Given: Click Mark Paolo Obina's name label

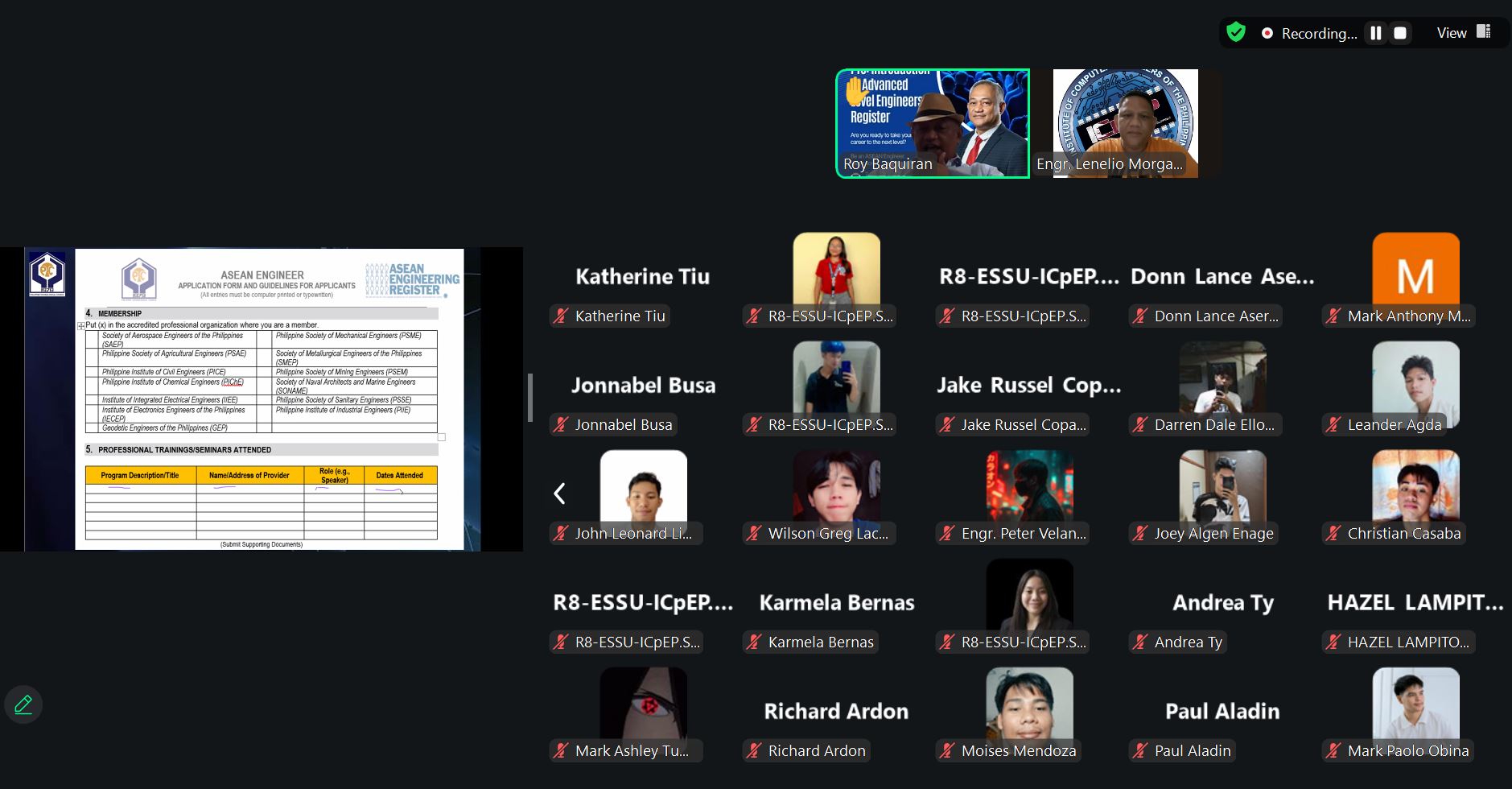Looking at the screenshot, I should [1407, 751].
